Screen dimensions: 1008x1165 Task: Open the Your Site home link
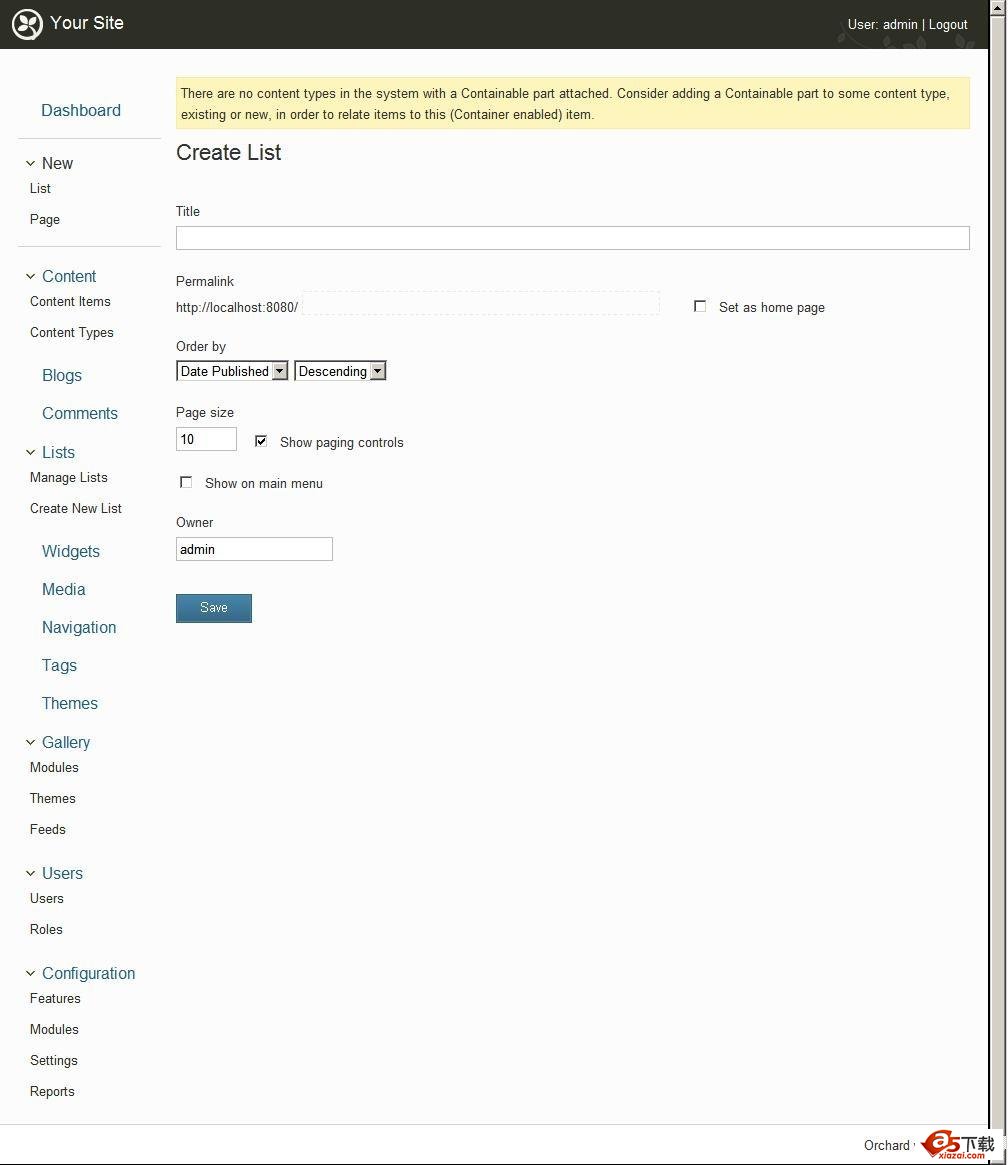click(x=87, y=23)
